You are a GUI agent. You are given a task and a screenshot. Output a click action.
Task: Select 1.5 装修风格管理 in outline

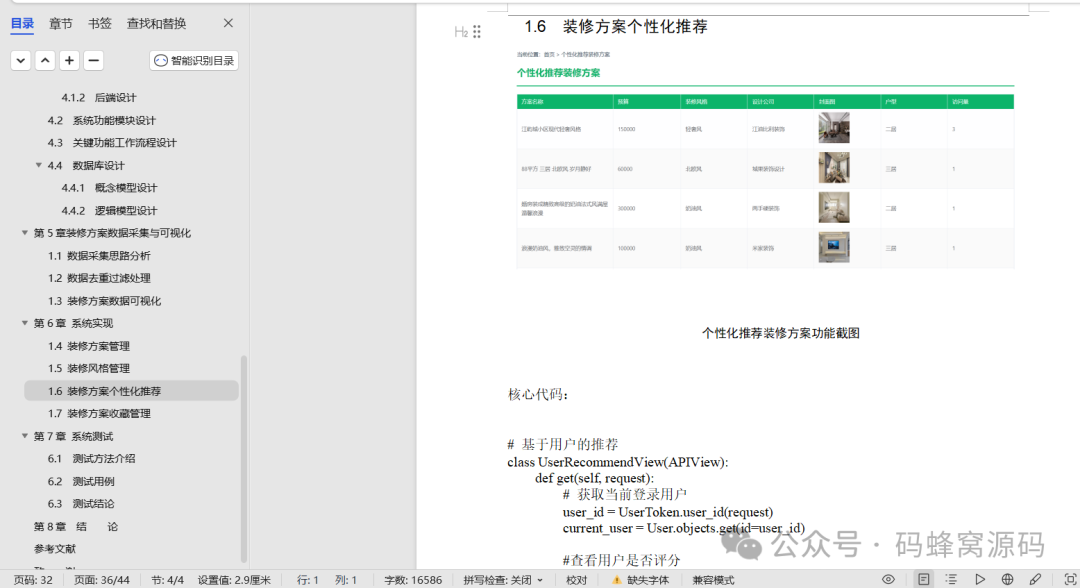pos(88,368)
